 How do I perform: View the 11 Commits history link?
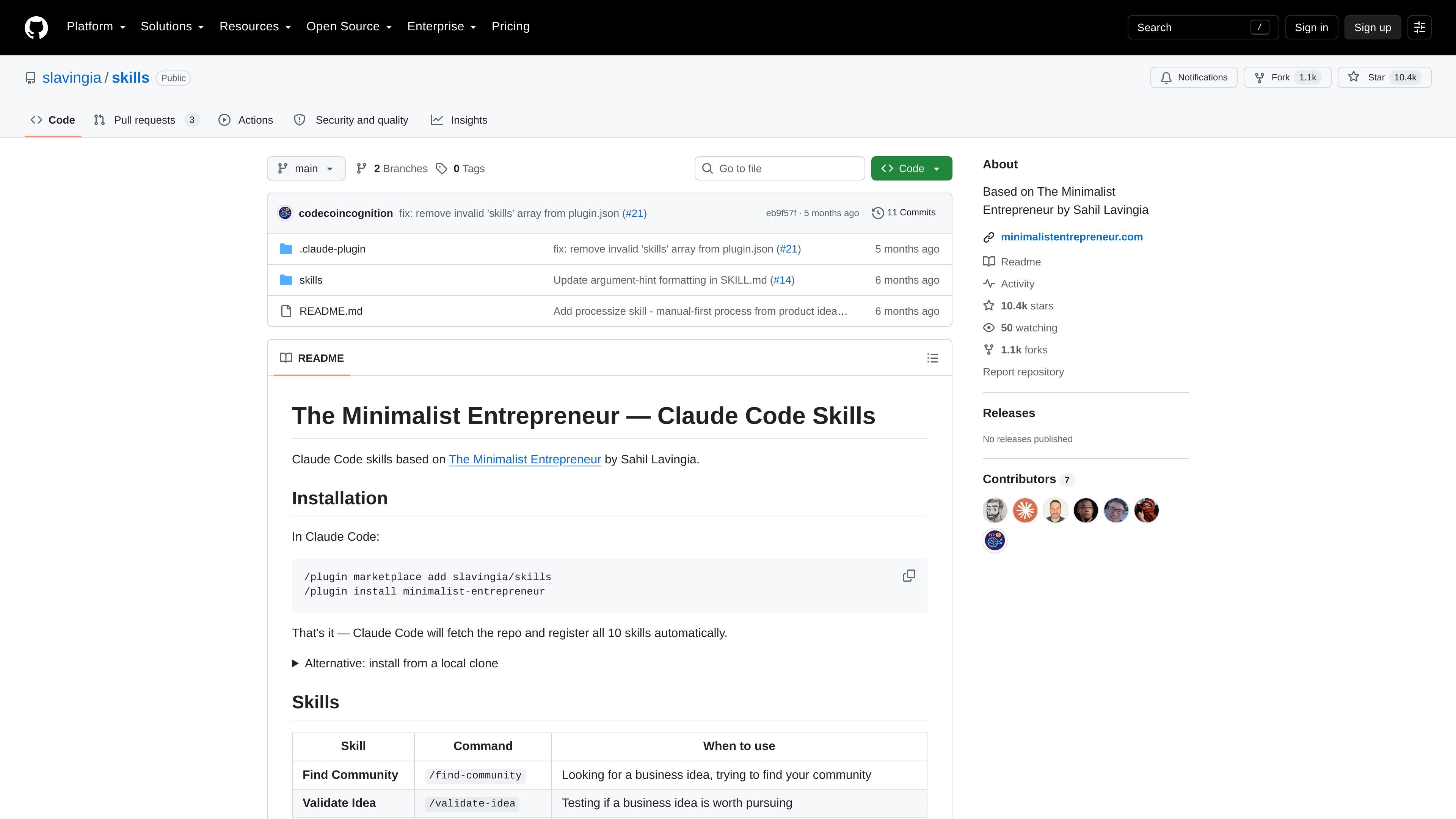(904, 212)
